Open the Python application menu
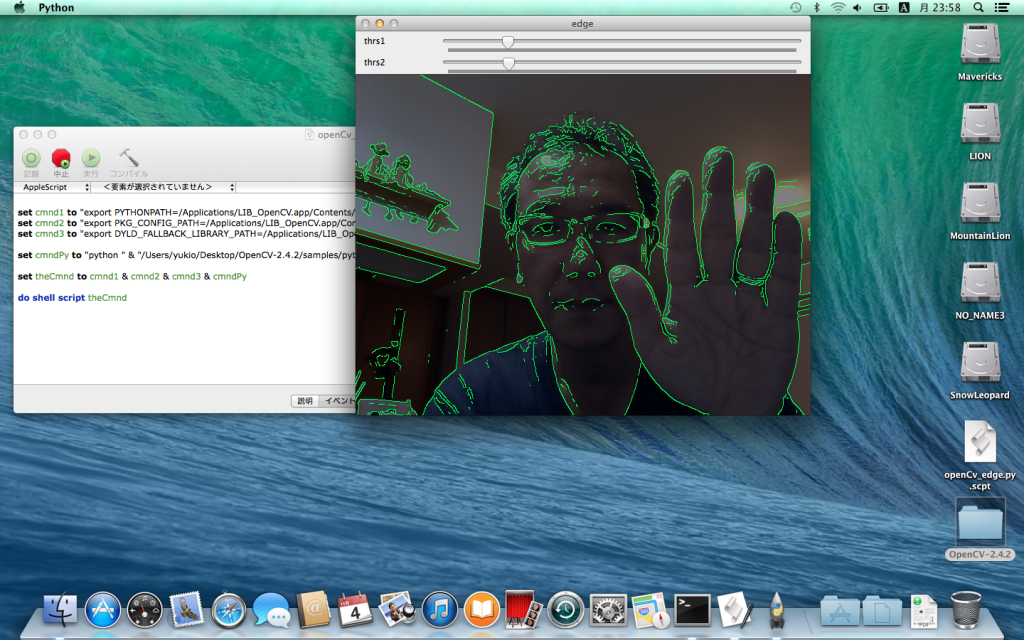The width and height of the screenshot is (1024, 640). coord(56,8)
